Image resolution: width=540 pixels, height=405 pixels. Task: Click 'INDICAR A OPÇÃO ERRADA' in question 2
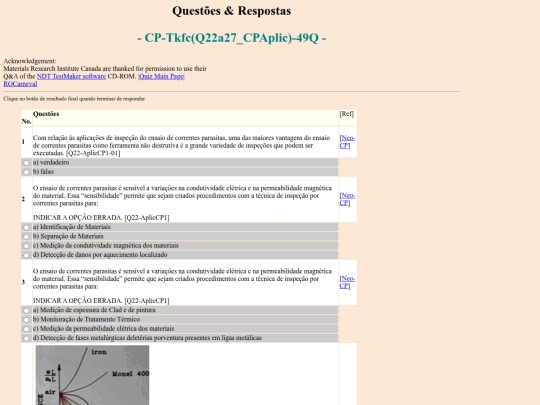point(77,218)
